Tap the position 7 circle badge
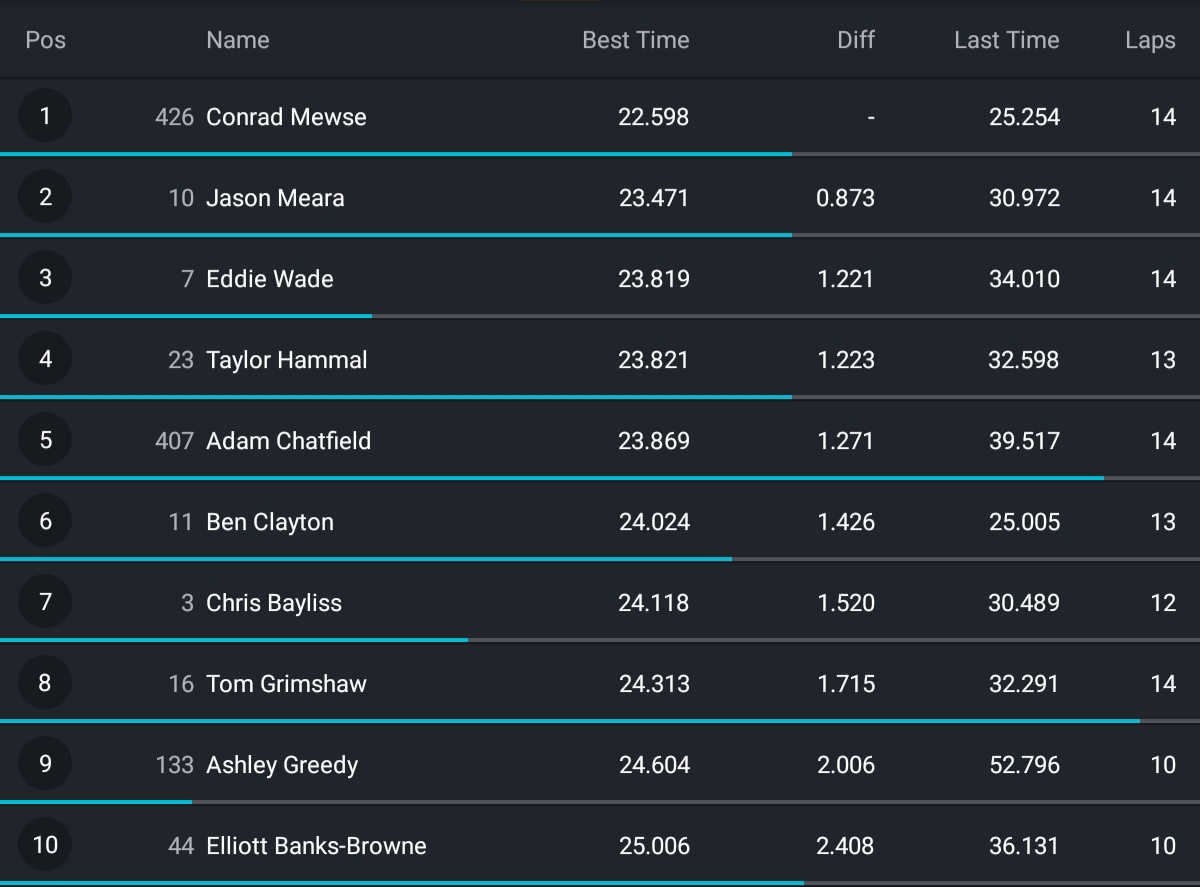Viewport: 1200px width, 887px height. click(x=45, y=602)
